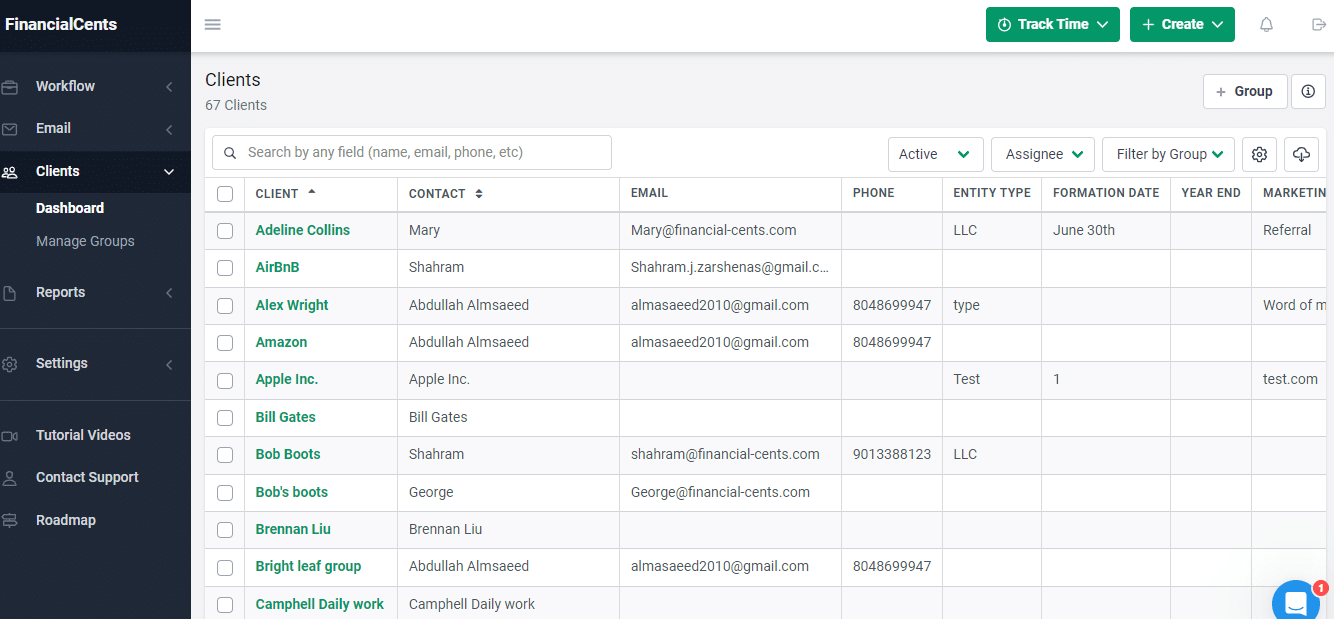The width and height of the screenshot is (1334, 619).
Task: Open the Camphell Daily work client link
Action: 320,604
